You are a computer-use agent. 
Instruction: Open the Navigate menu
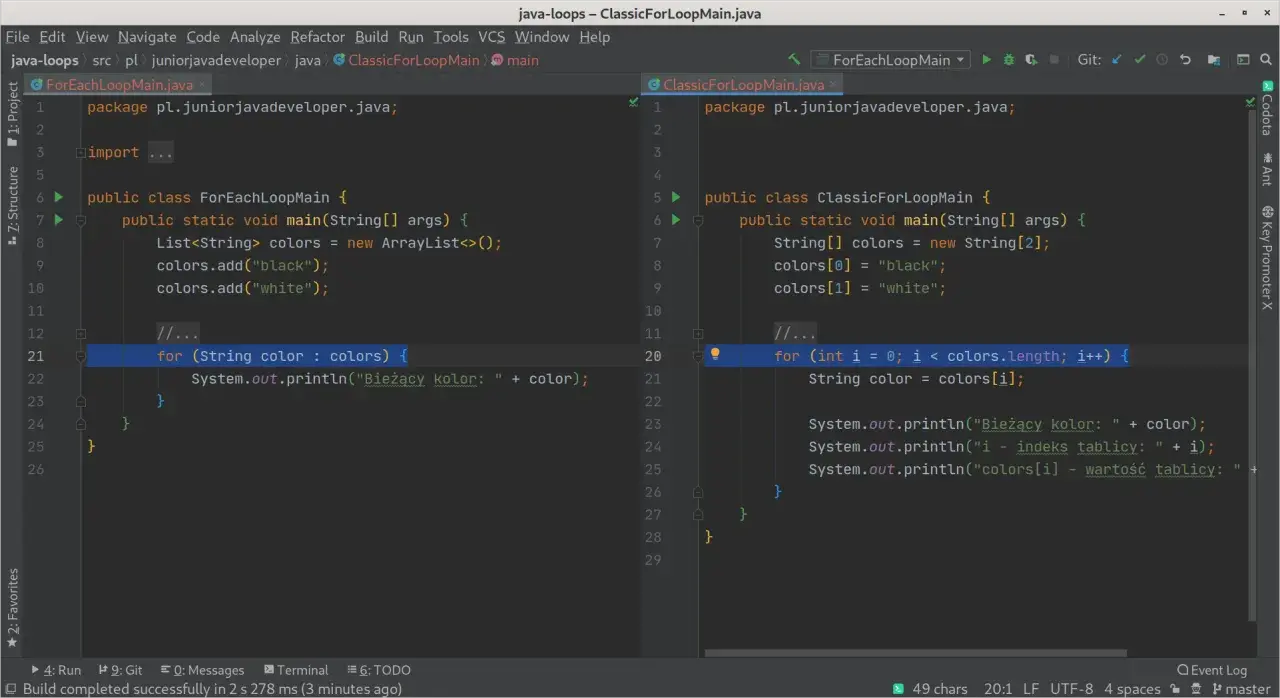pyautogui.click(x=147, y=37)
